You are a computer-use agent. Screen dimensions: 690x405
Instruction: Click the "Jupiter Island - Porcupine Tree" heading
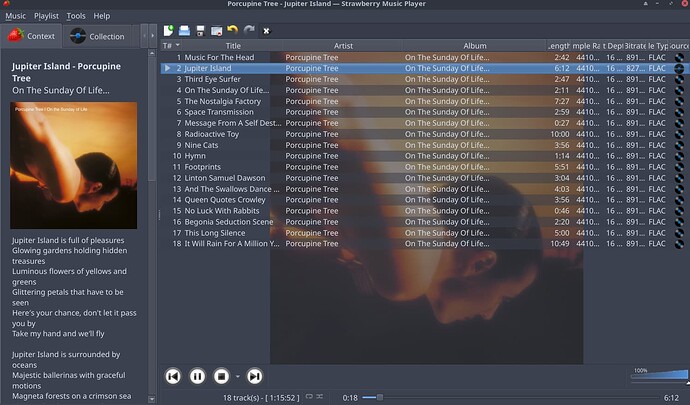(x=66, y=72)
